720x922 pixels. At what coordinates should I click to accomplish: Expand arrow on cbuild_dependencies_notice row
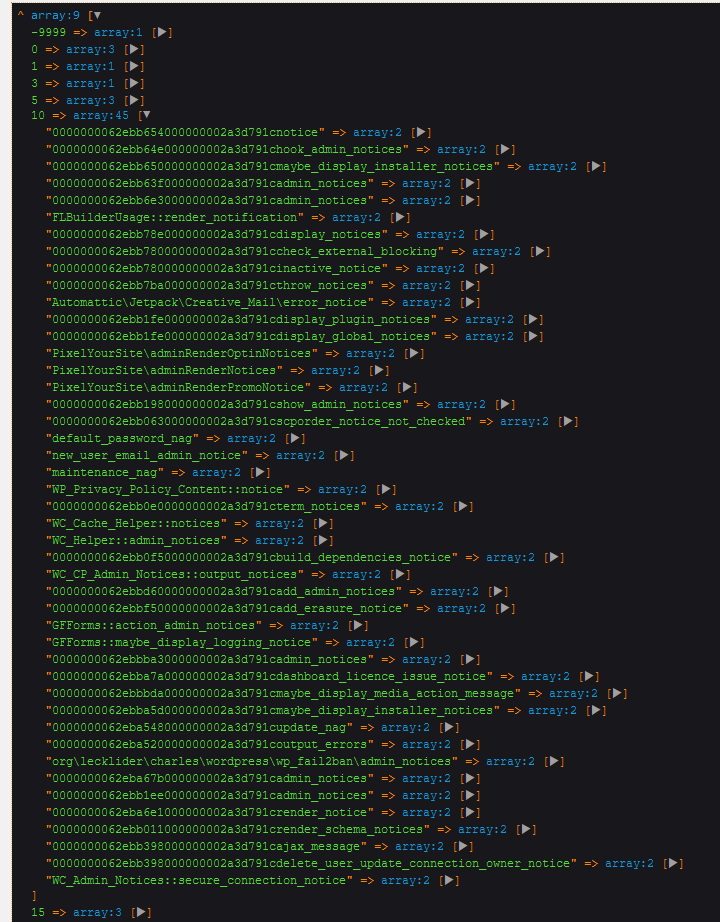[x=554, y=558]
